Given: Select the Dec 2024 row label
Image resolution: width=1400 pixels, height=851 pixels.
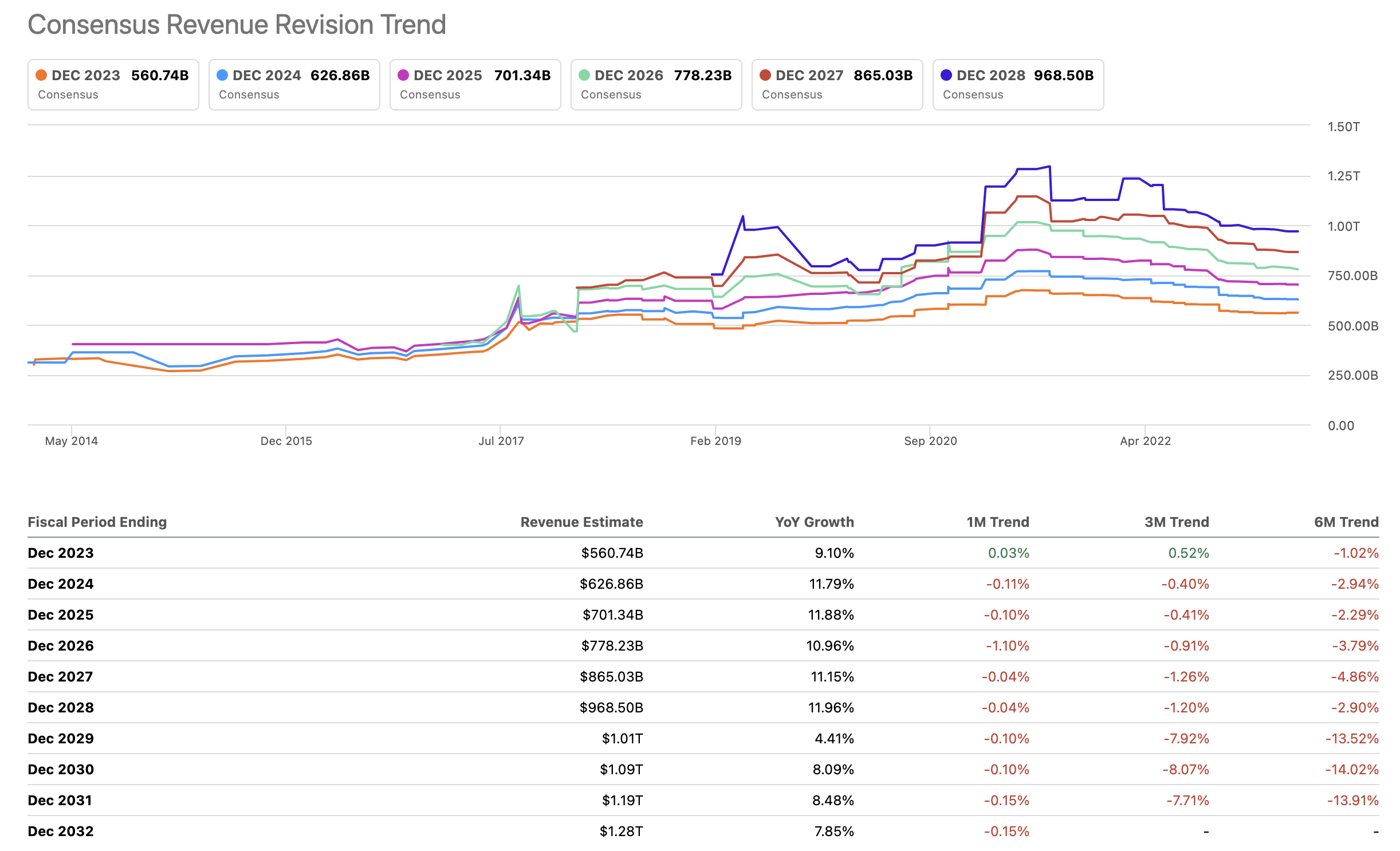Looking at the screenshot, I should 61,584.
